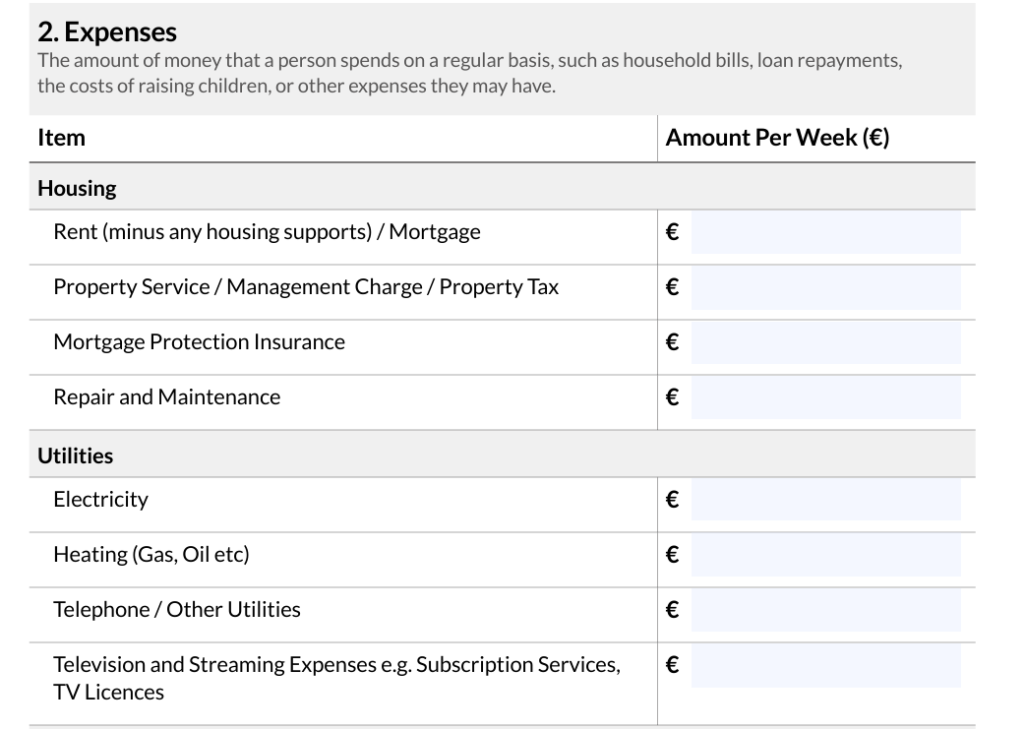Click the "Heating (Gas, Oil etc)" label
The width and height of the screenshot is (1024, 729).
pos(151,554)
